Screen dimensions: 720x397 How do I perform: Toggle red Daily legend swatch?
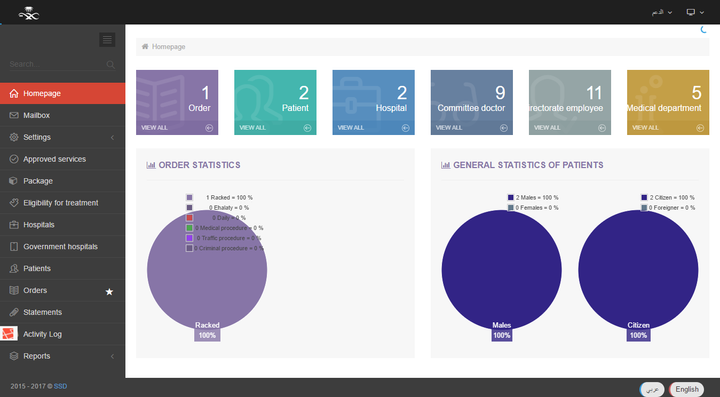(189, 218)
